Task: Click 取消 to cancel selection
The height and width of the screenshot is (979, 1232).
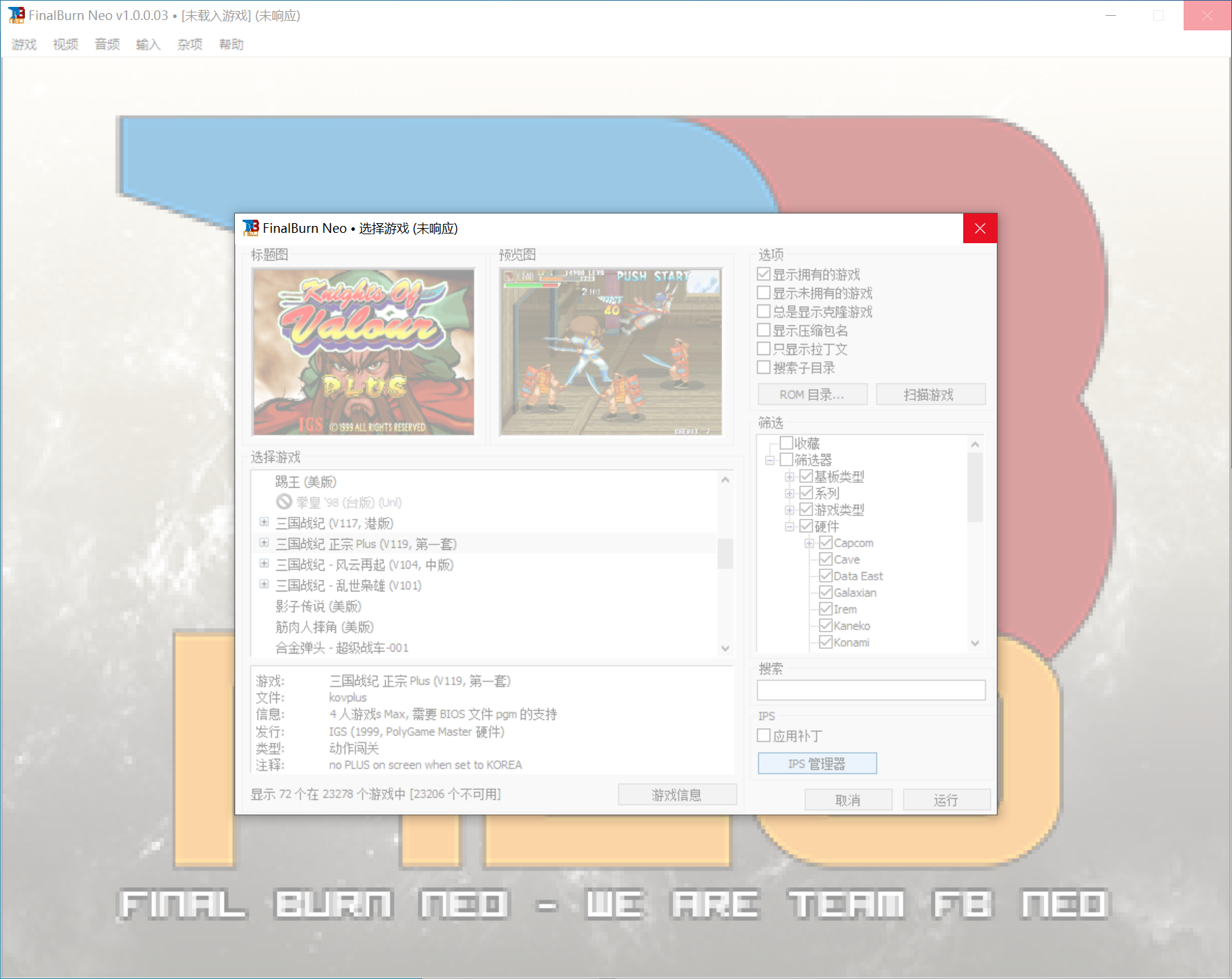Action: (848, 800)
